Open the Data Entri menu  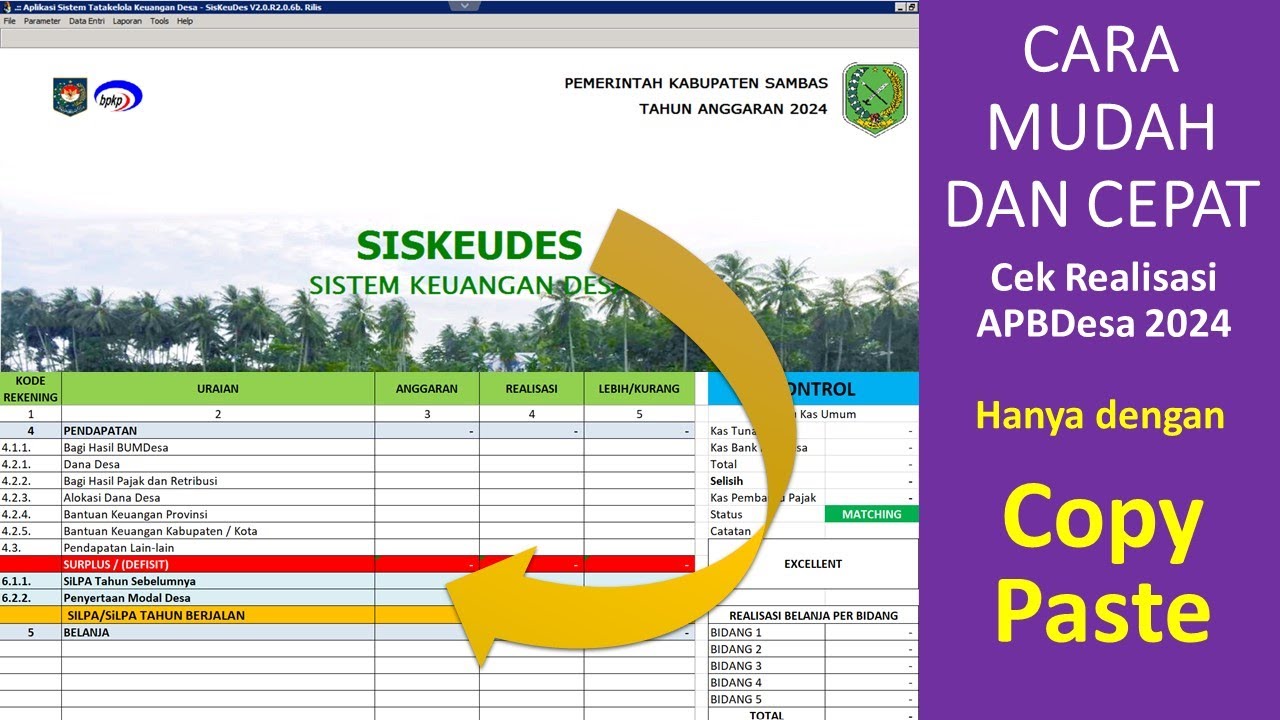pos(87,21)
